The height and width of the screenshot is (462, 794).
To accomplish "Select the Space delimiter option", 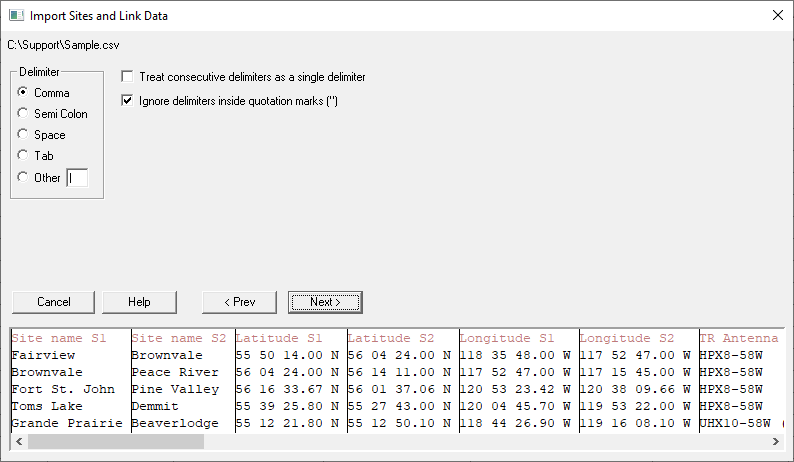I will (x=23, y=135).
